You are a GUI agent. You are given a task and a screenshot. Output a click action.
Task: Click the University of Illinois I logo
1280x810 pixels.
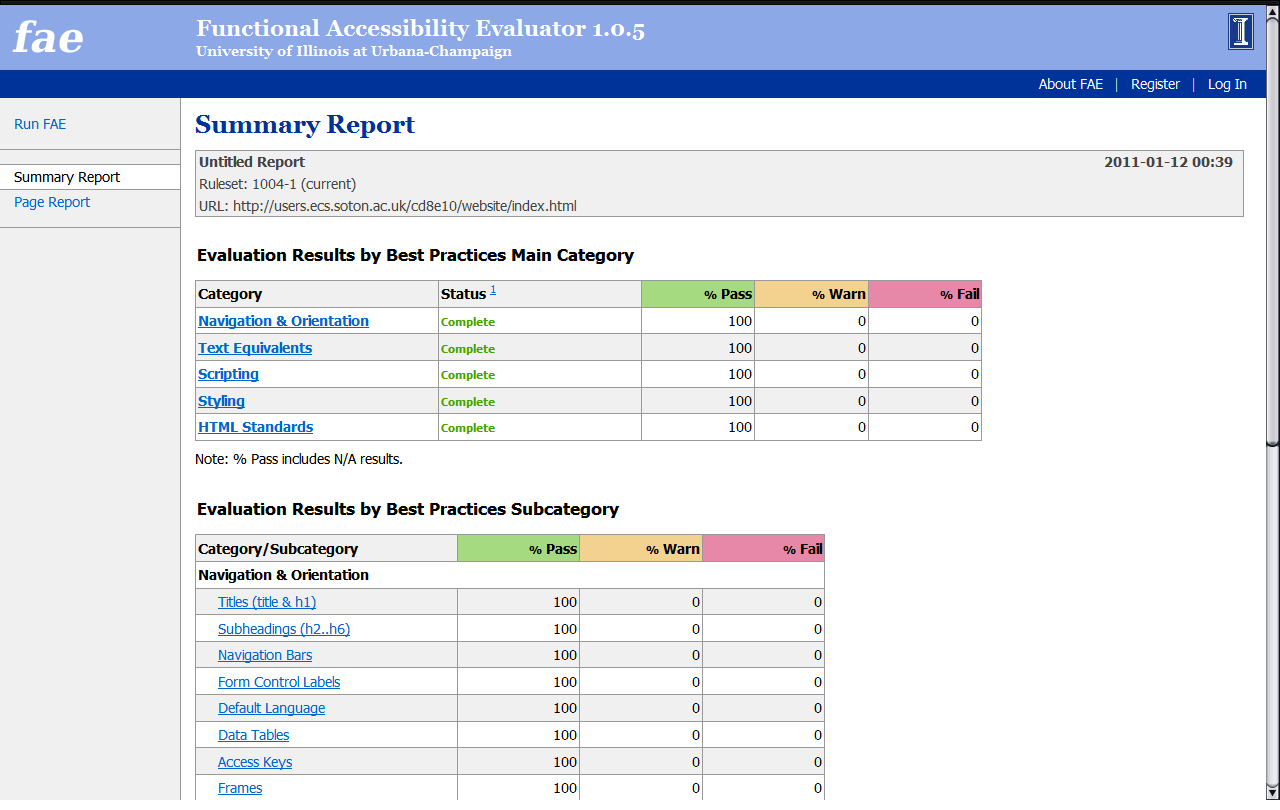pyautogui.click(x=1241, y=31)
